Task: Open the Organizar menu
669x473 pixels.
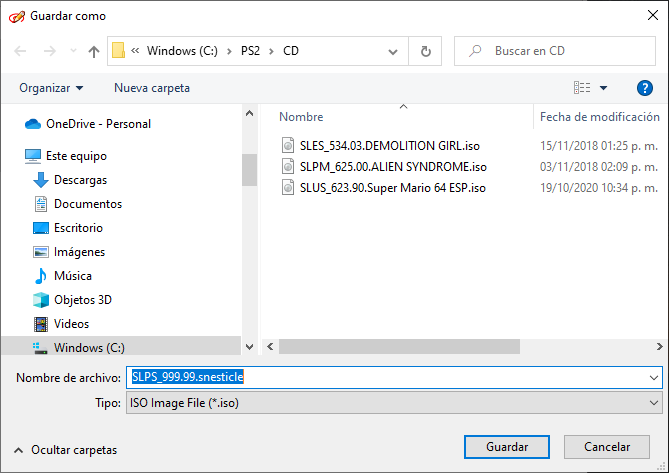Action: 51,88
